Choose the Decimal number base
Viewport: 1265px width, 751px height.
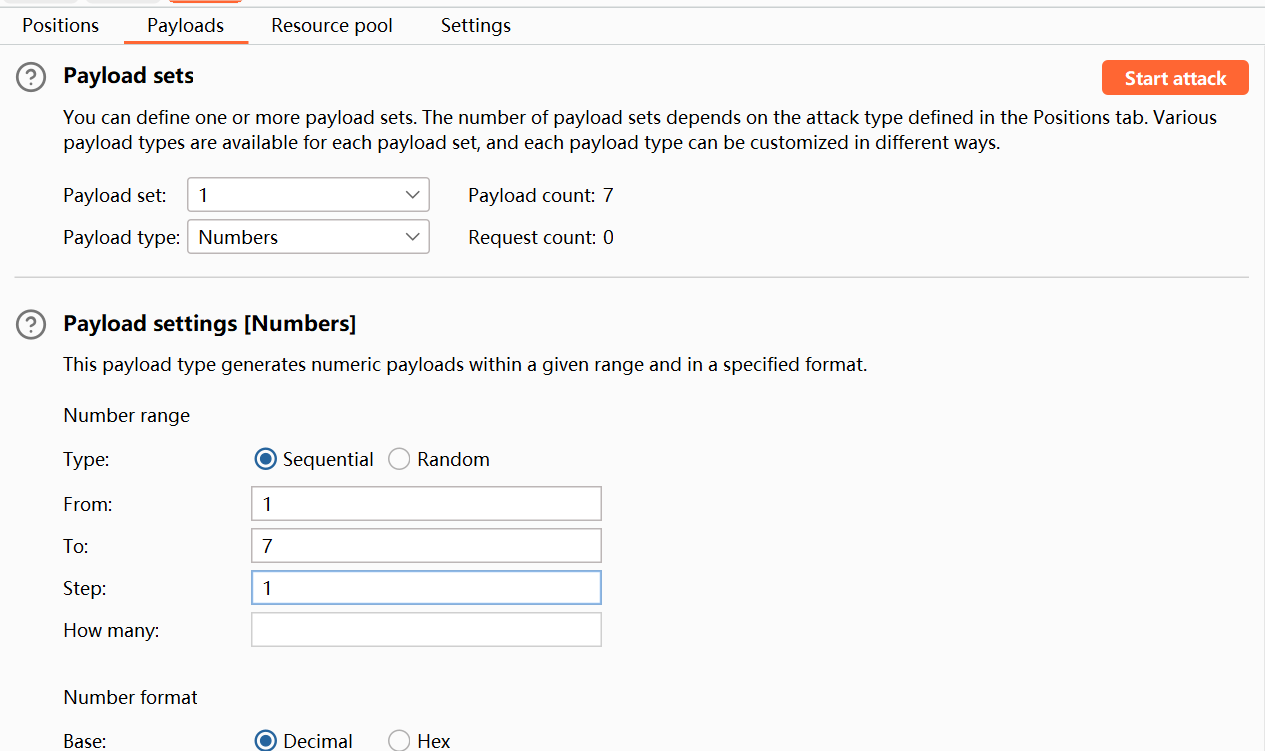tap(266, 740)
